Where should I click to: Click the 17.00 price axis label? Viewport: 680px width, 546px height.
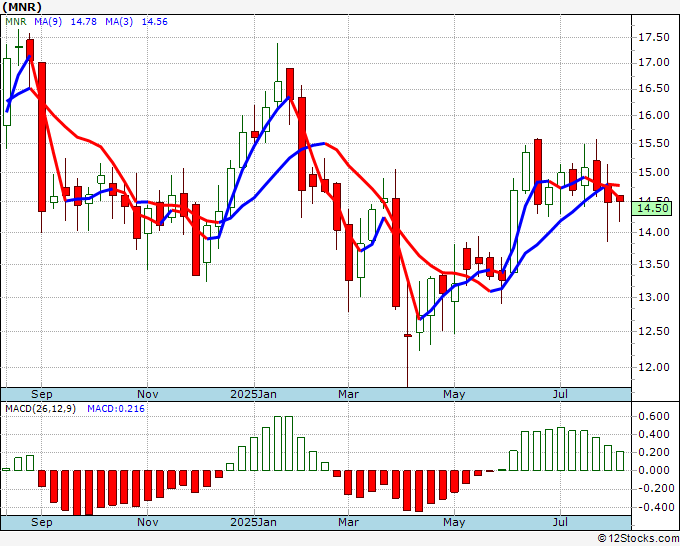tap(654, 62)
